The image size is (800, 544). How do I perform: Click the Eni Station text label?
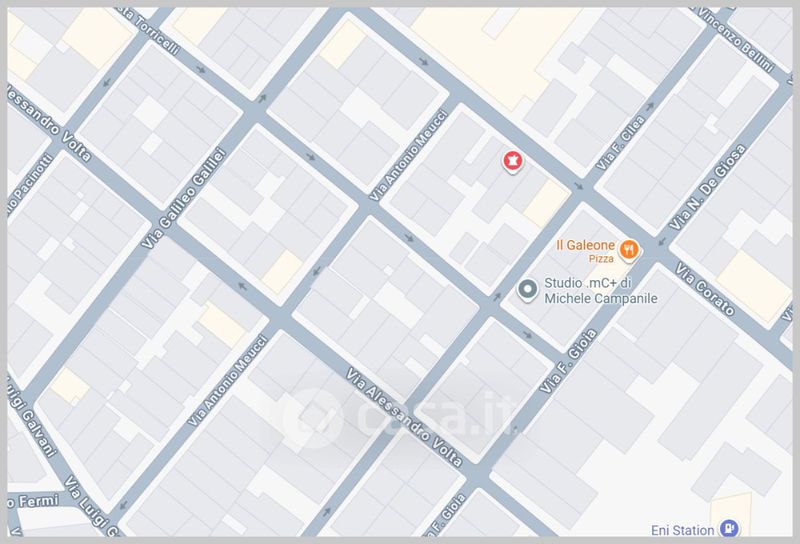[683, 531]
